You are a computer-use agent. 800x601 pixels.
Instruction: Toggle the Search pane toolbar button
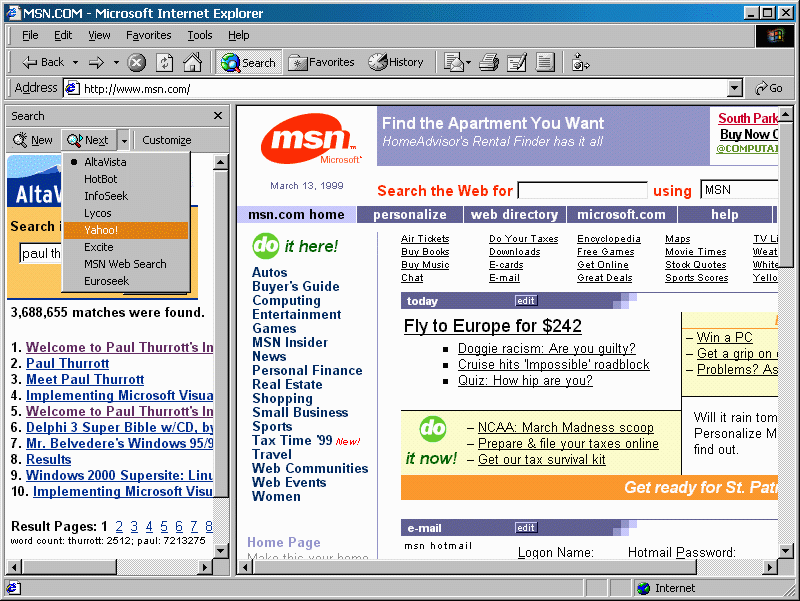(248, 62)
